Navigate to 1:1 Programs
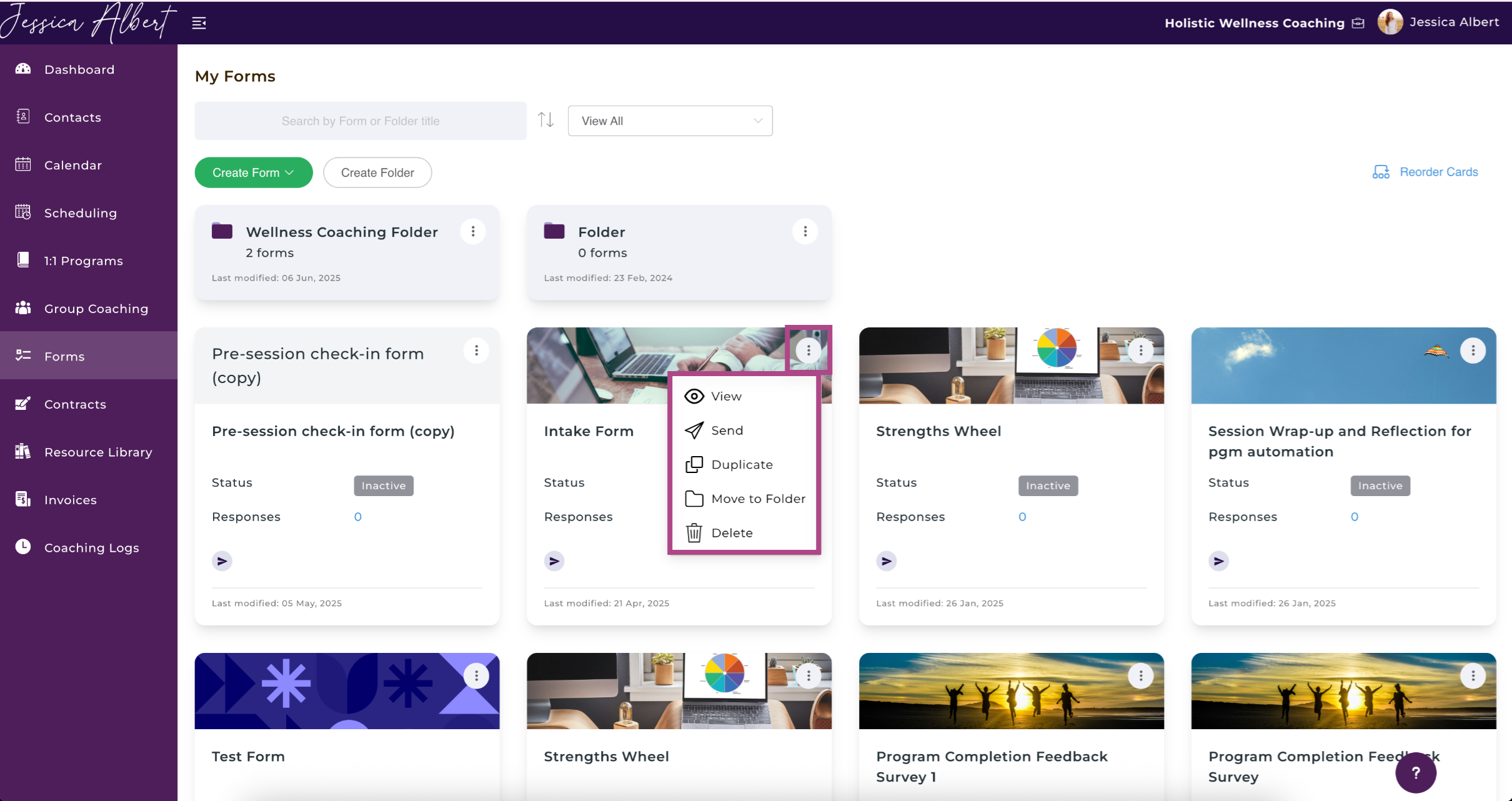This screenshot has width=1512, height=801. point(89,261)
